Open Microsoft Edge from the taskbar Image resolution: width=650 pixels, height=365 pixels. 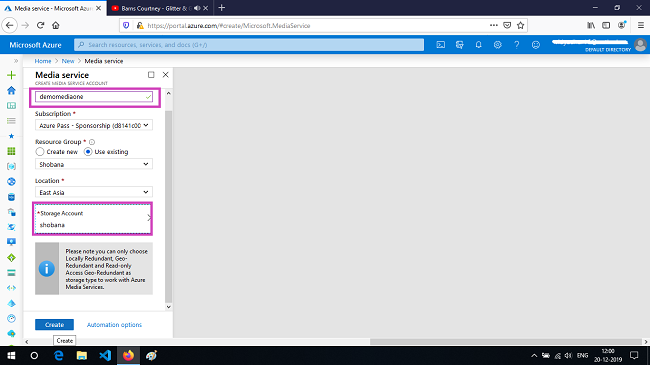(x=58, y=355)
